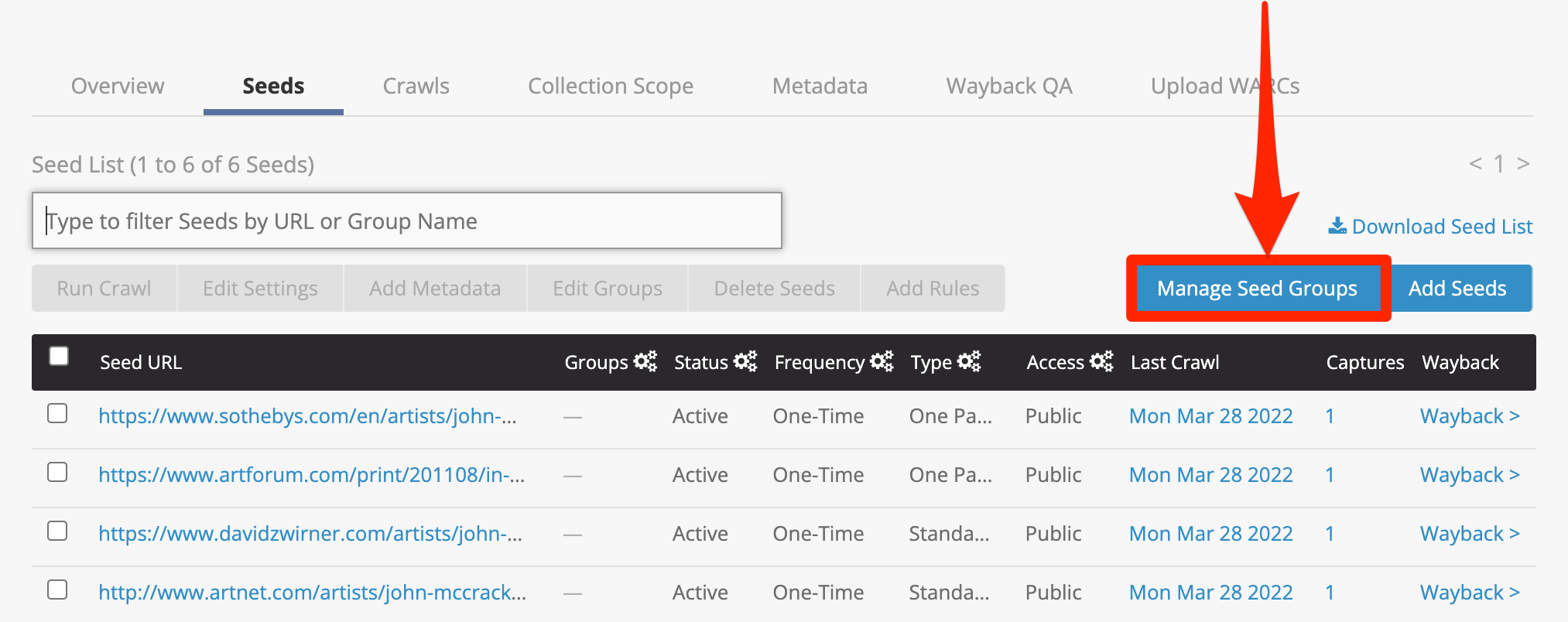Go to previous page with the < arrow

[x=1475, y=163]
